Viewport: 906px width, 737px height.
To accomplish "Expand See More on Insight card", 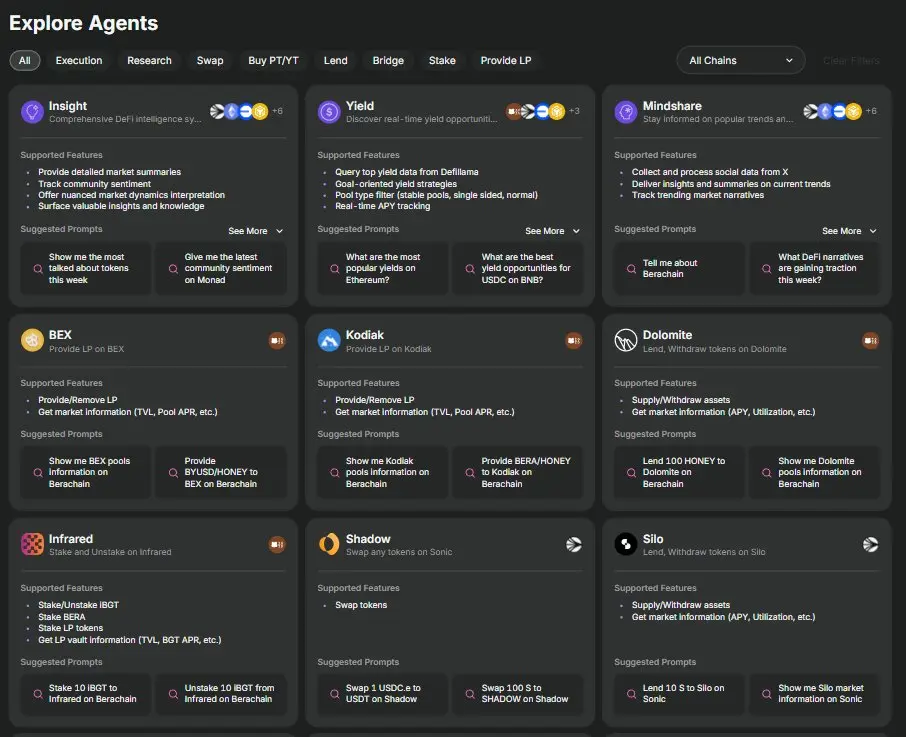I will (x=255, y=231).
